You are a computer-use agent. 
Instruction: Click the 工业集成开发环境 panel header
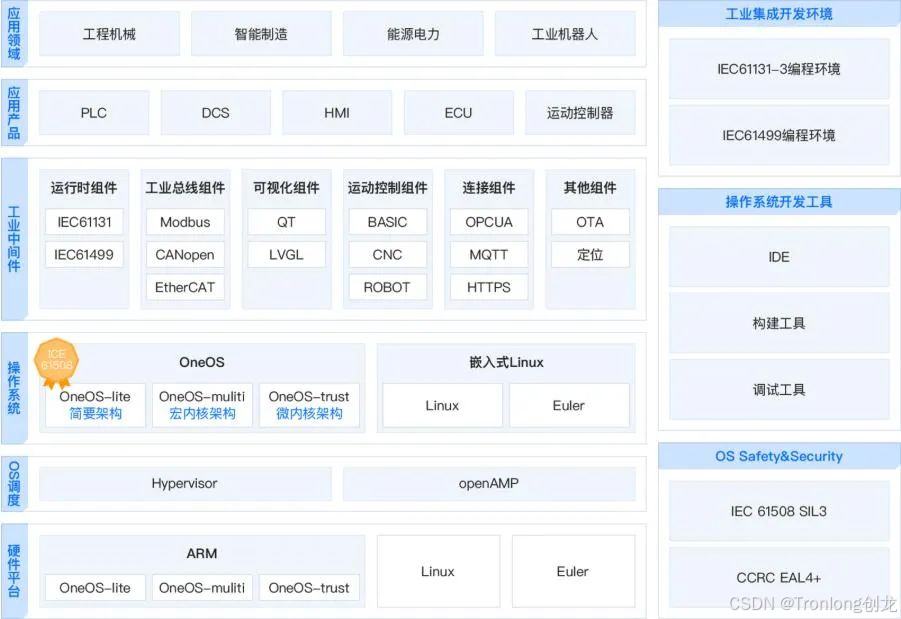click(779, 14)
